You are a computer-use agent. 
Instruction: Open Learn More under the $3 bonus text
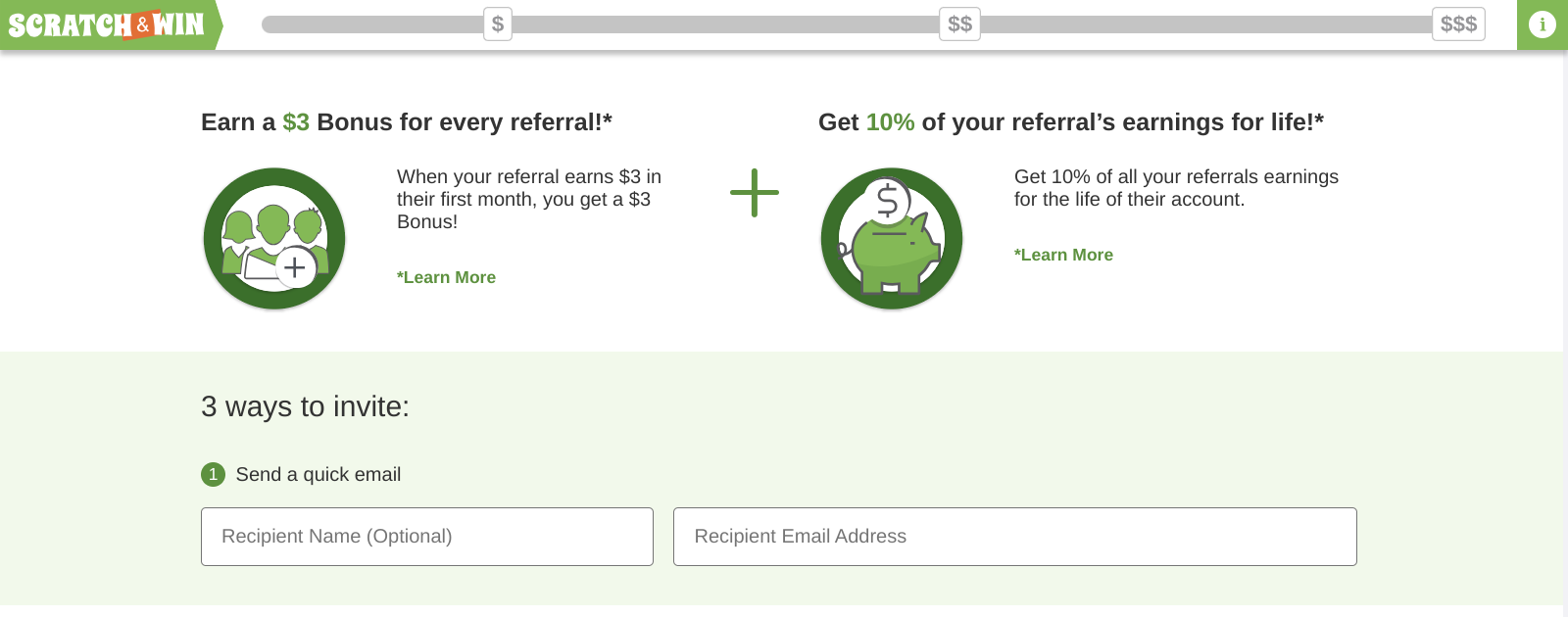[x=446, y=278]
